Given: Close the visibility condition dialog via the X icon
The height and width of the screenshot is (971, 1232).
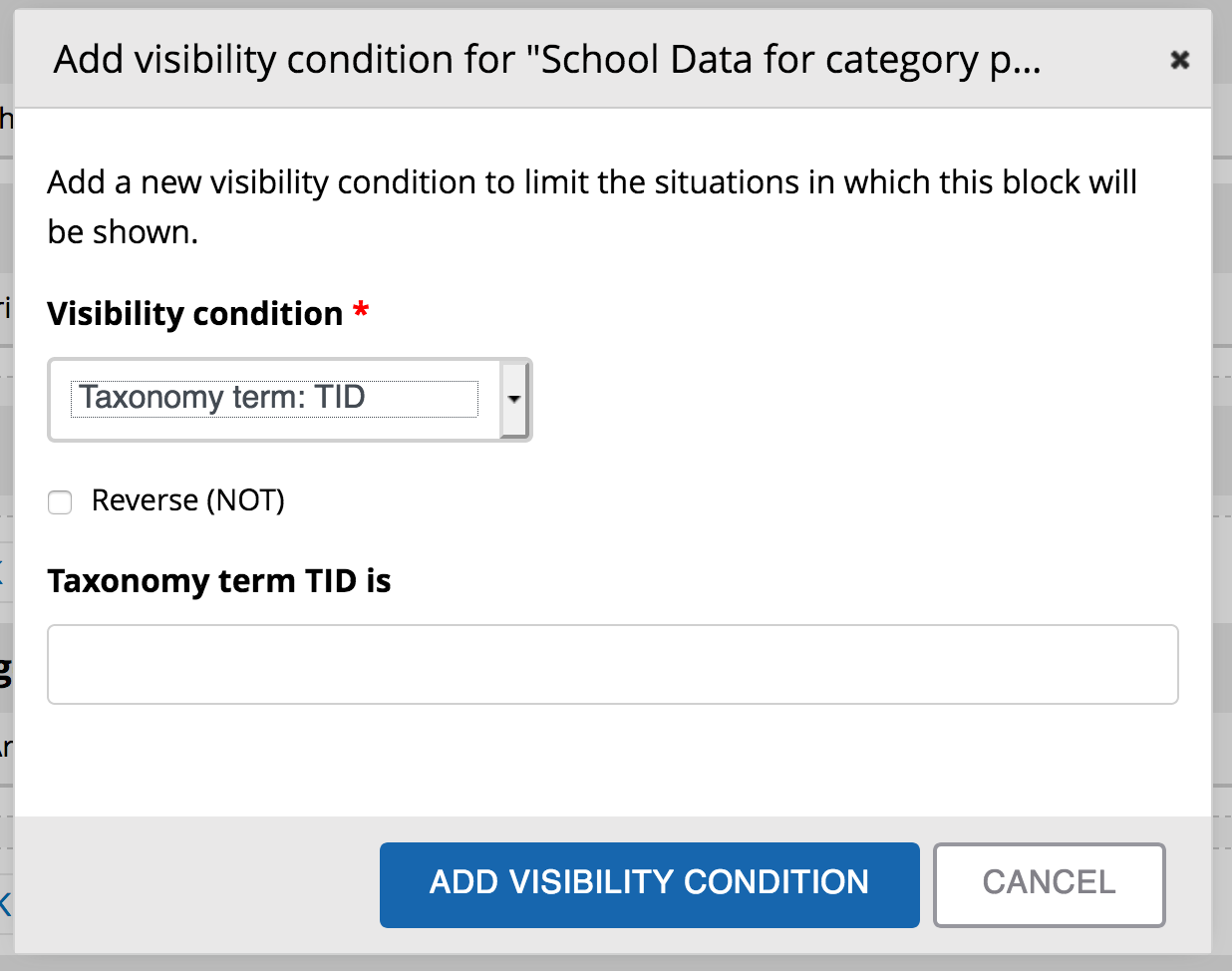Looking at the screenshot, I should 1179,60.
